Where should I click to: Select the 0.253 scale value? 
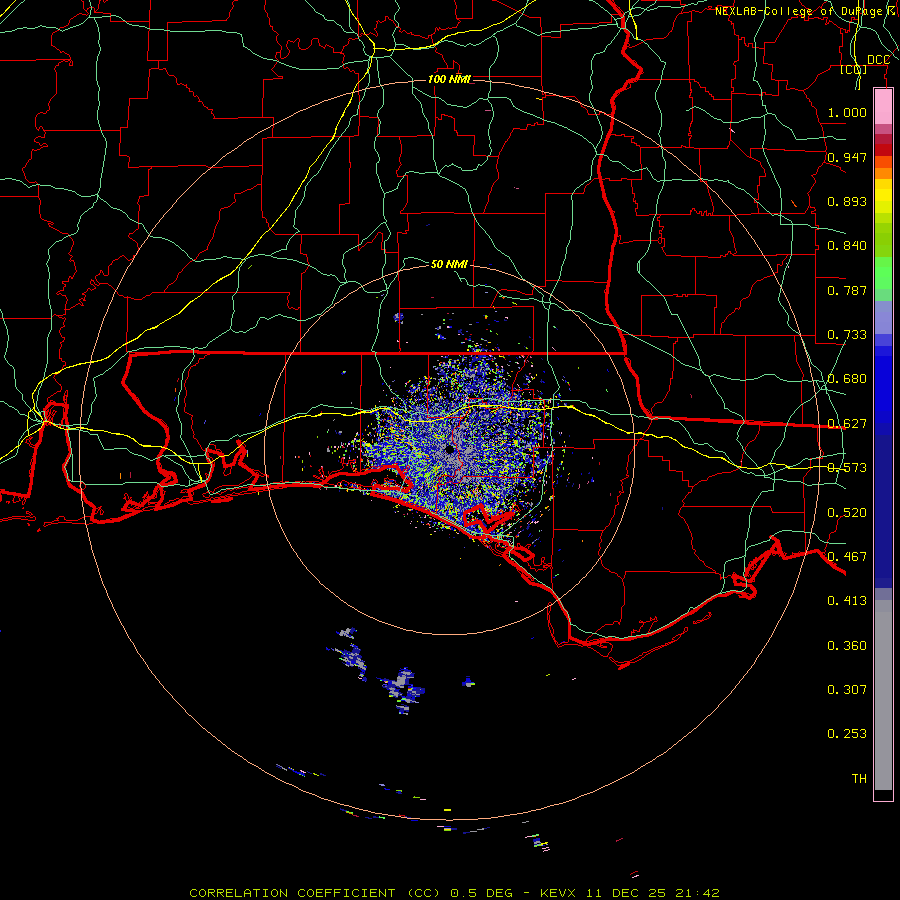(847, 734)
